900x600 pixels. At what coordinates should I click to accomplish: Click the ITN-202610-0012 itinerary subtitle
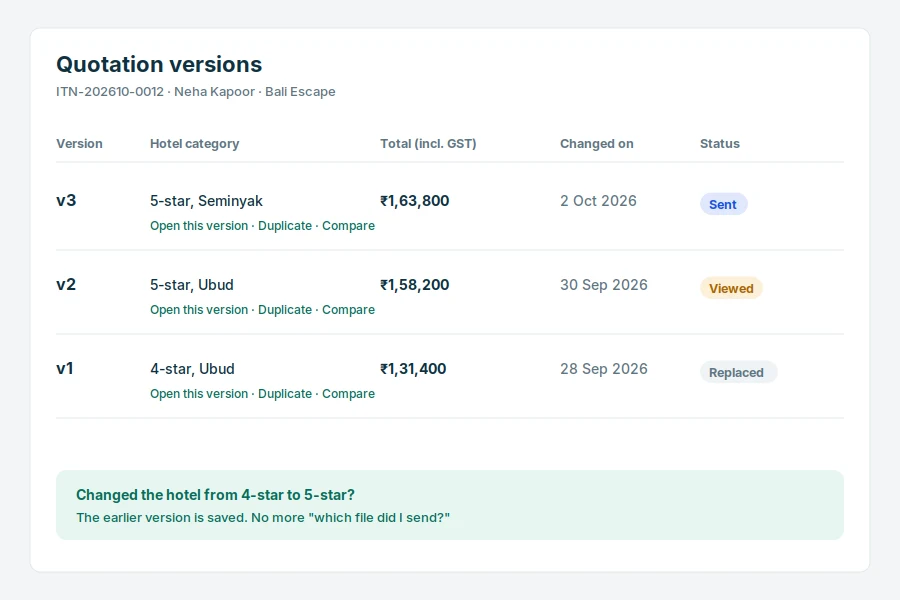[x=196, y=92]
